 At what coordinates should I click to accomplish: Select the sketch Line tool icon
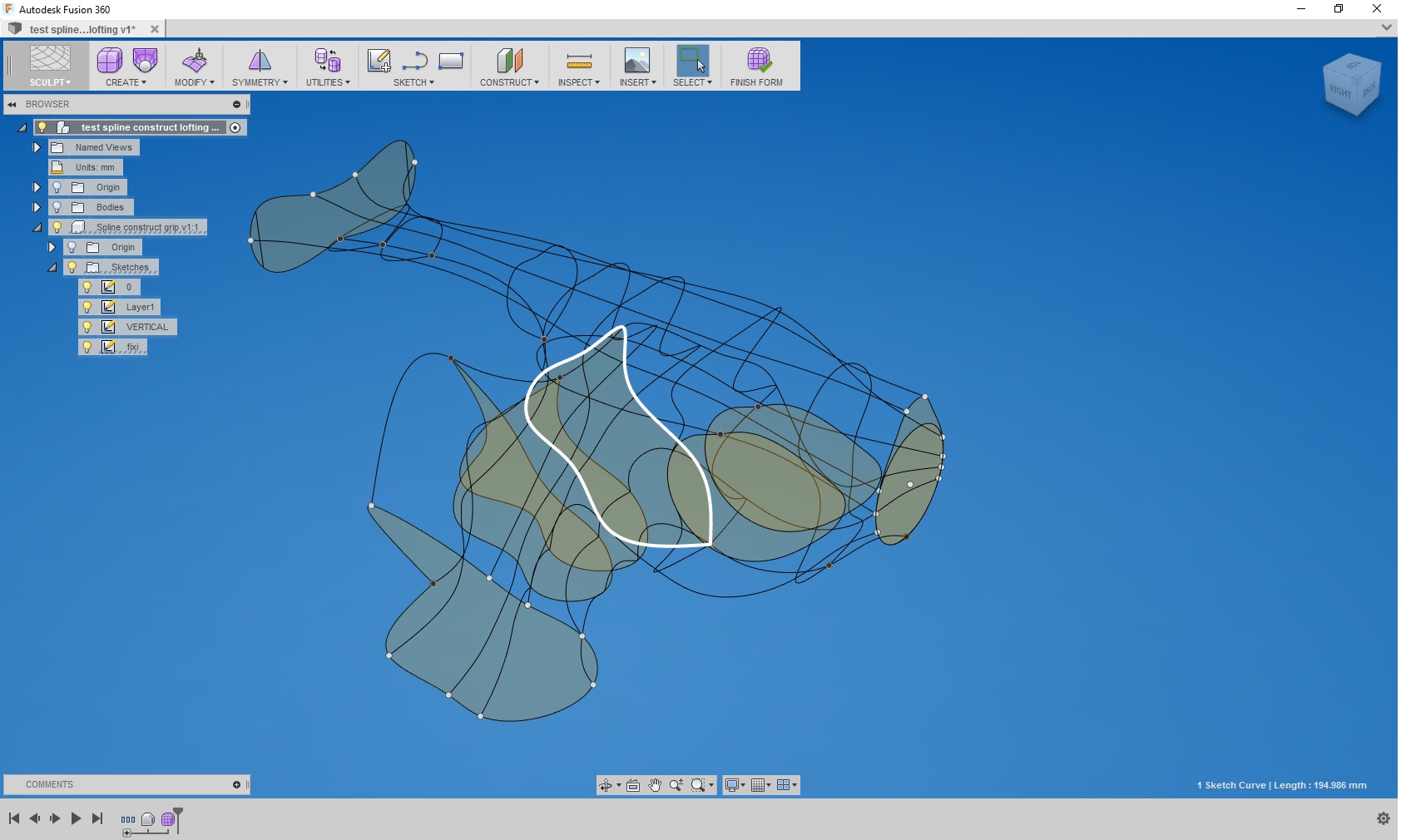click(414, 61)
